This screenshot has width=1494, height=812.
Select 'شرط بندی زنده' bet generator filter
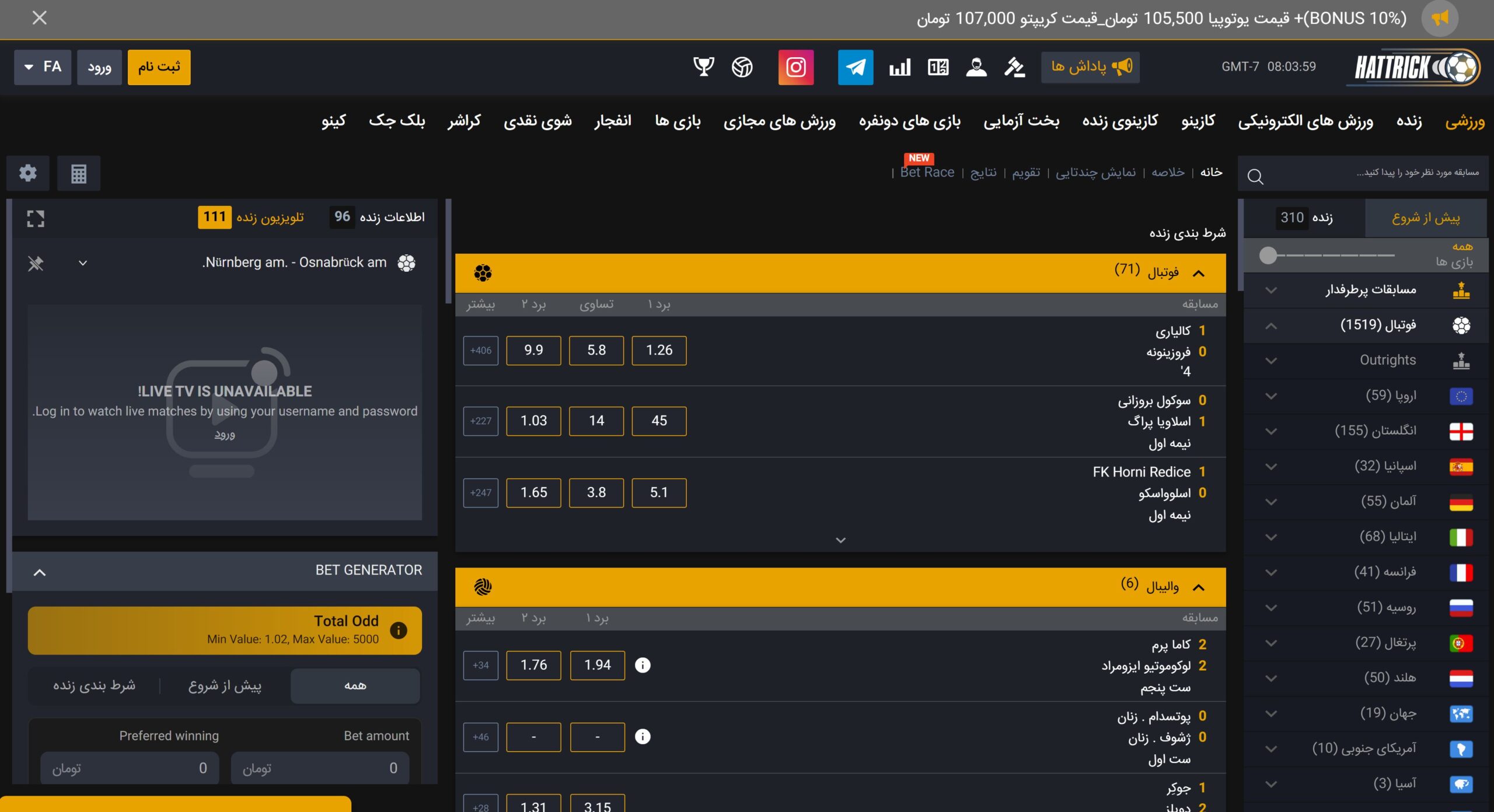coord(94,685)
